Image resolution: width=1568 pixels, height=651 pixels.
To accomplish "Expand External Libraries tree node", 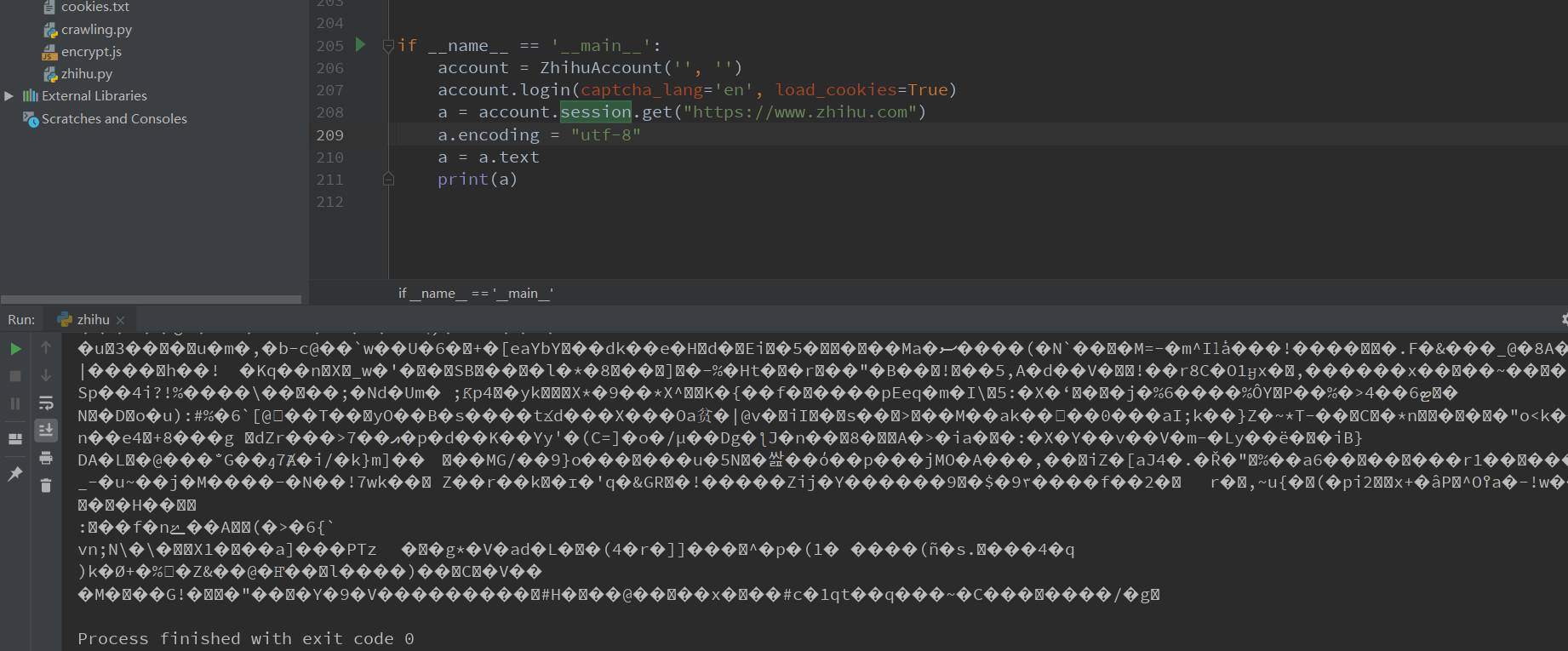I will [x=9, y=96].
